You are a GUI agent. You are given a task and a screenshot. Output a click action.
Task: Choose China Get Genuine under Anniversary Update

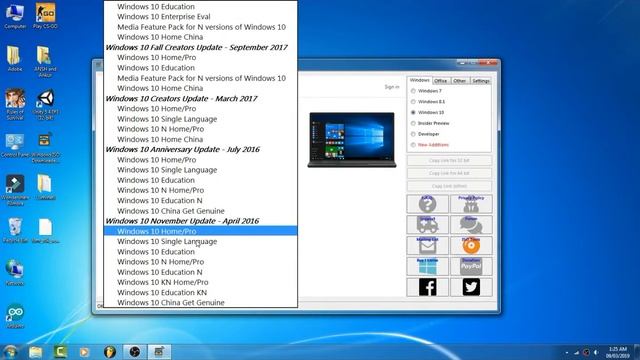click(200, 211)
